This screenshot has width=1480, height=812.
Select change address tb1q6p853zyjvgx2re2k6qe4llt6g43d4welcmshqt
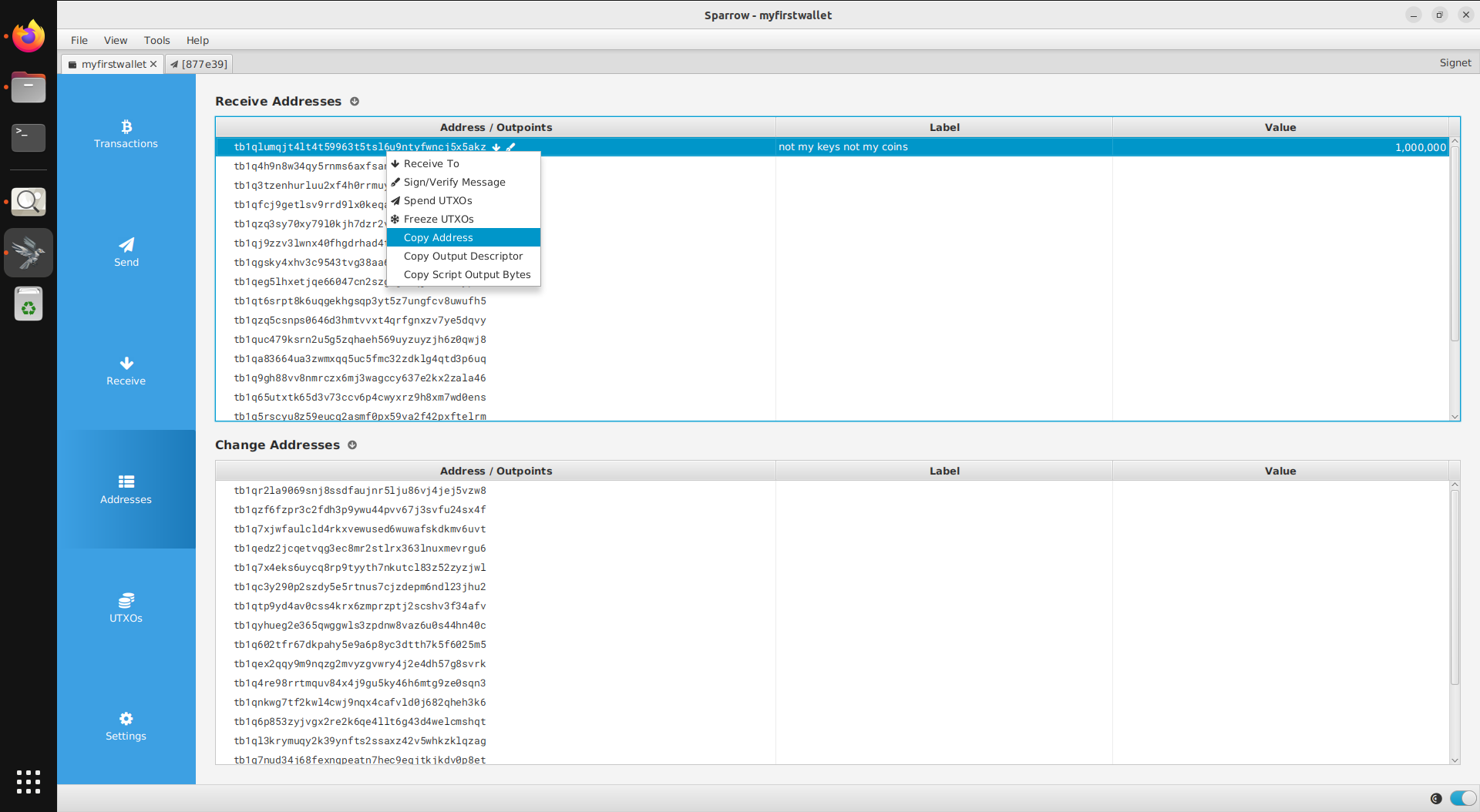click(x=360, y=722)
